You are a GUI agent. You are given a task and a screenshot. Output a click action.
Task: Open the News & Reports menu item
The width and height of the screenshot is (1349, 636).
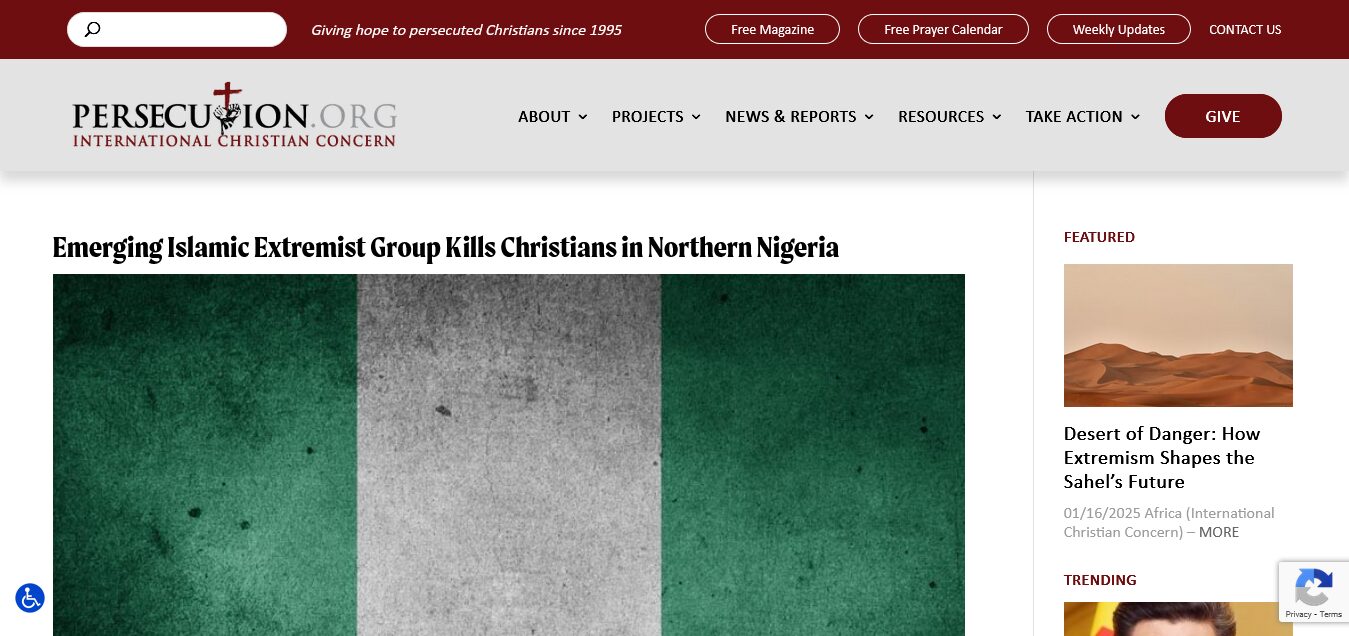pyautogui.click(x=791, y=117)
